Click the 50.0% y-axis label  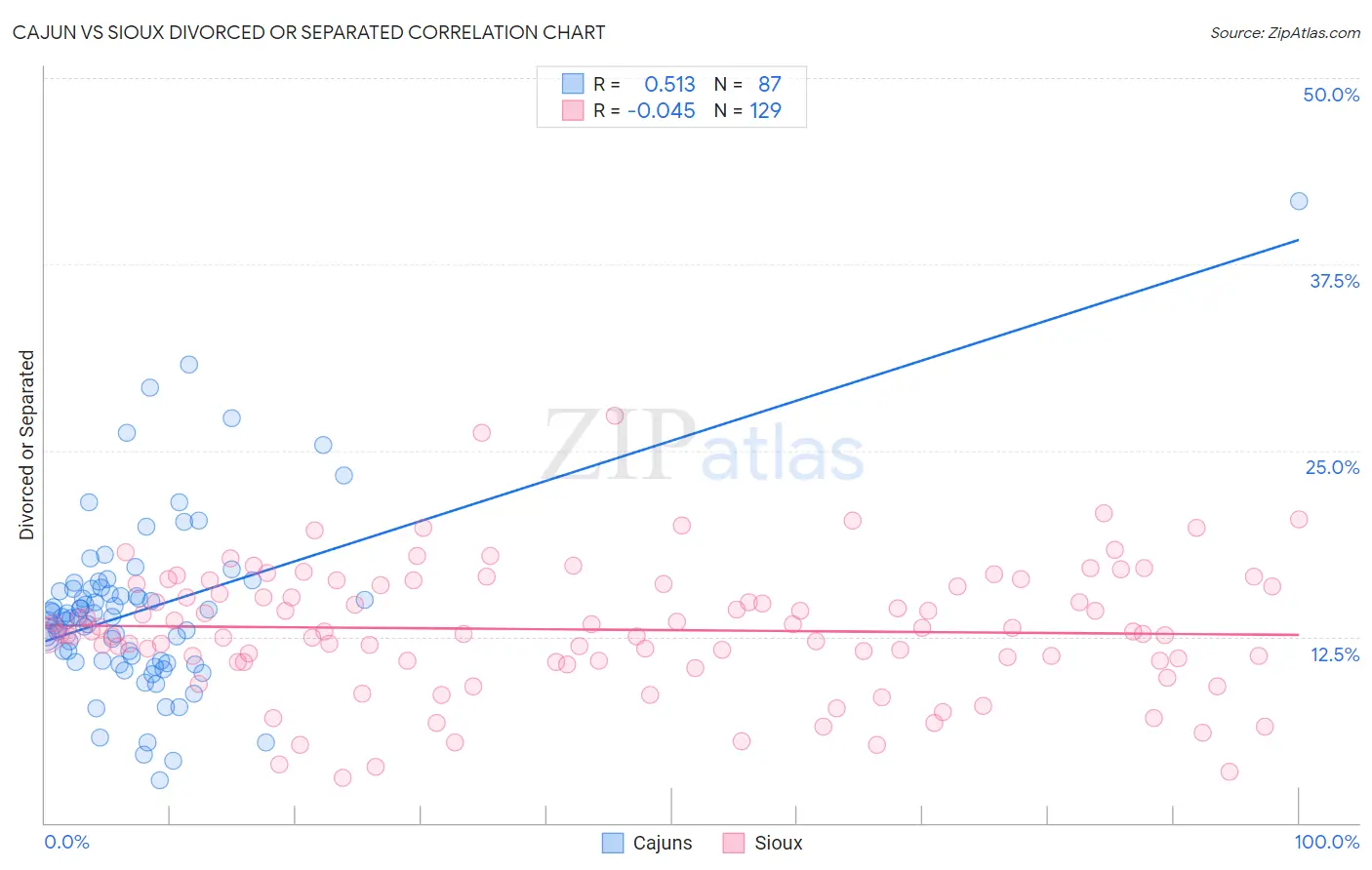1331,95
